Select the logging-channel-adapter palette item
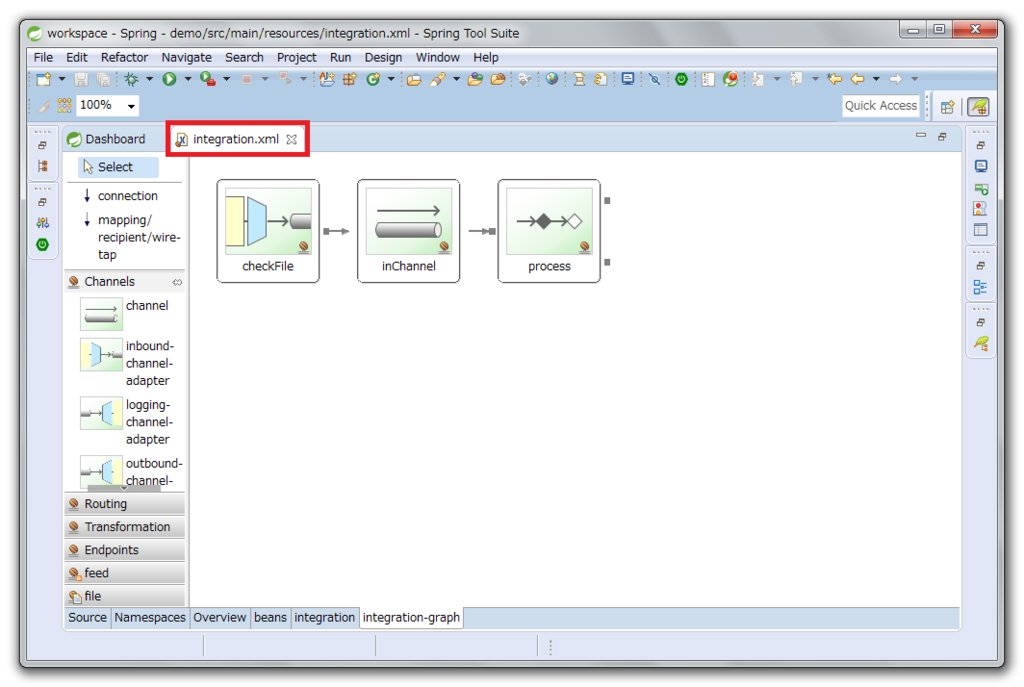 click(x=127, y=422)
